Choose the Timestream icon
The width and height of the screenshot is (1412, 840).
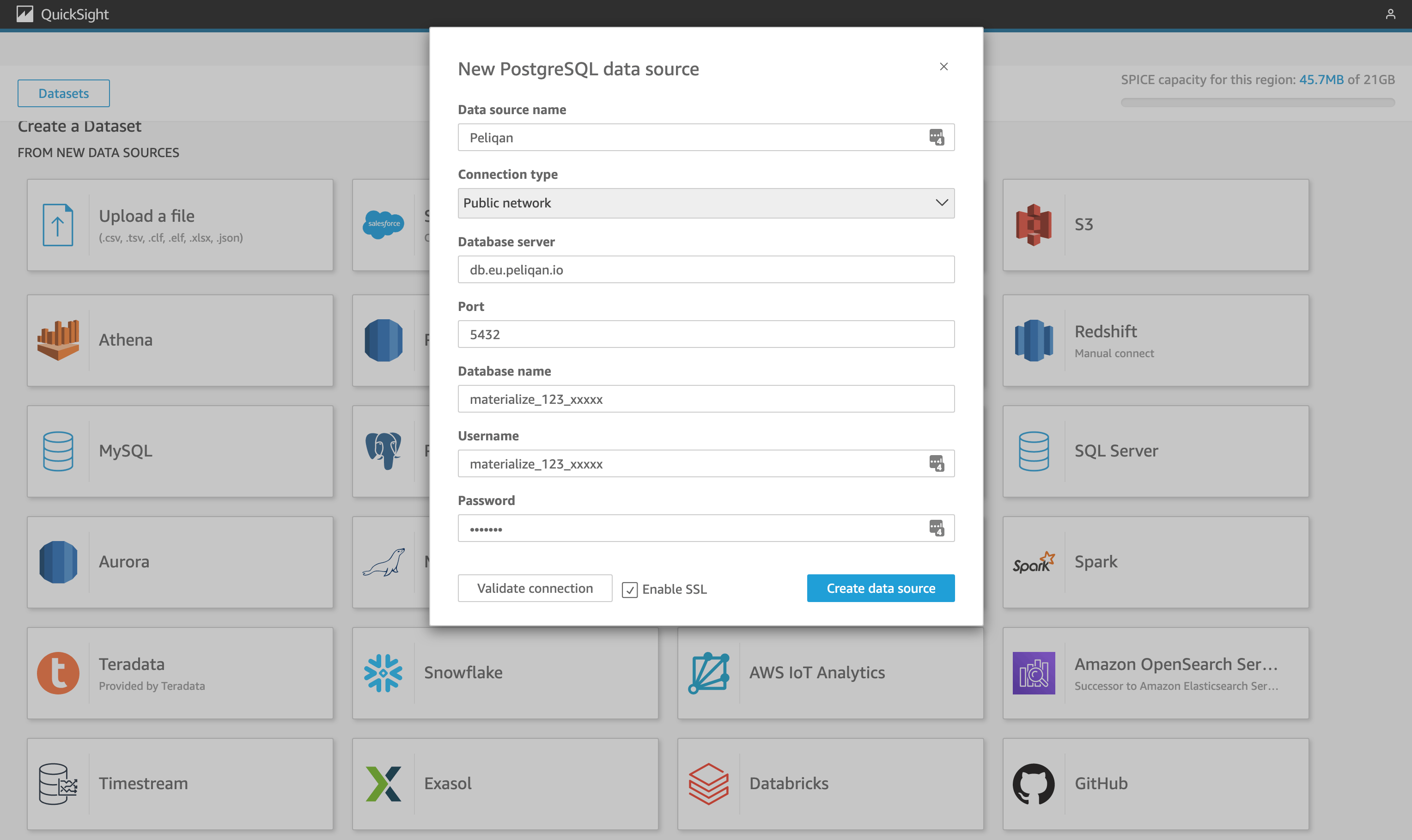pos(58,784)
